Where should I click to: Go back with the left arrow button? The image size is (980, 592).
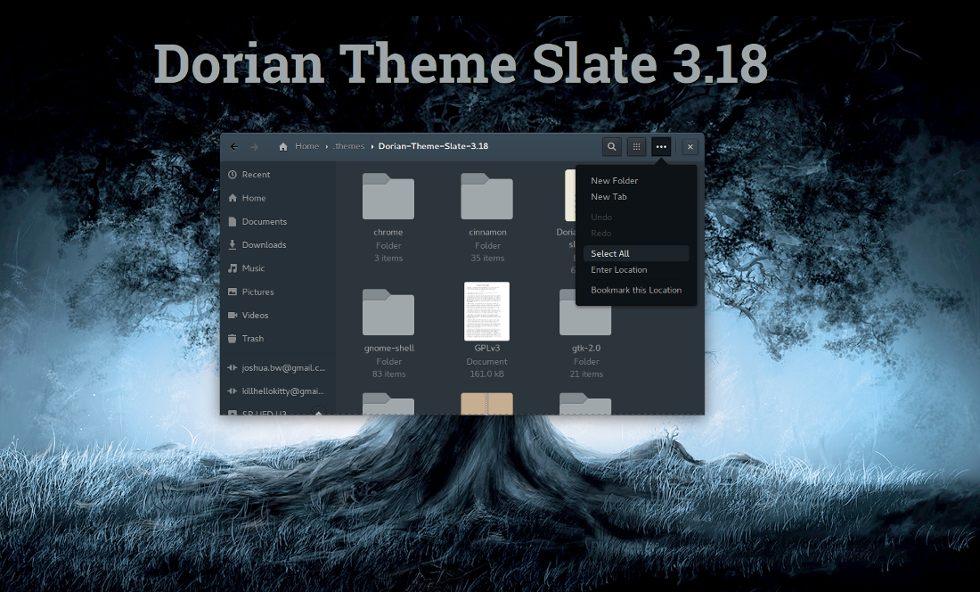(x=234, y=146)
